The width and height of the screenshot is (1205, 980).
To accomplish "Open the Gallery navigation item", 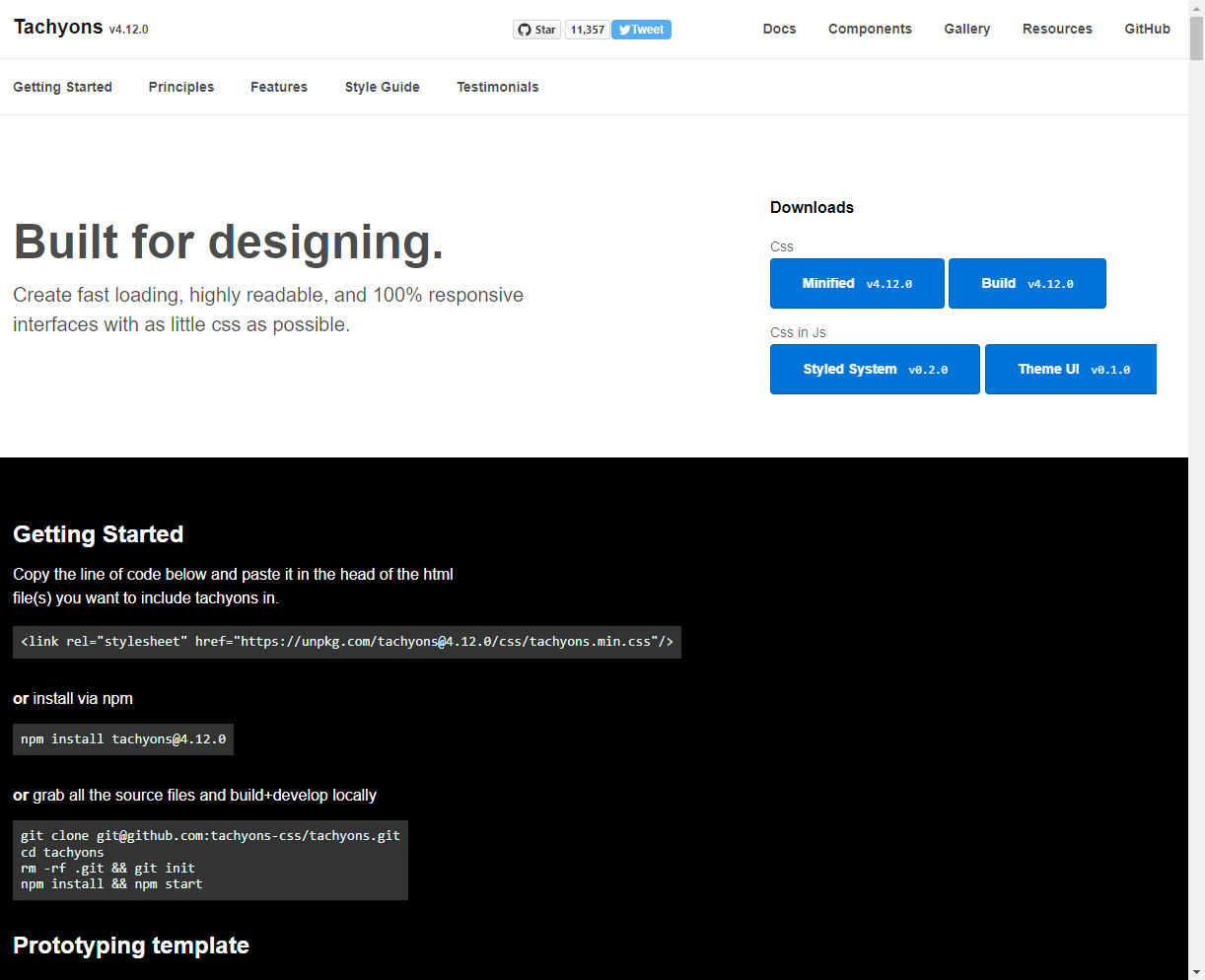I will [966, 30].
